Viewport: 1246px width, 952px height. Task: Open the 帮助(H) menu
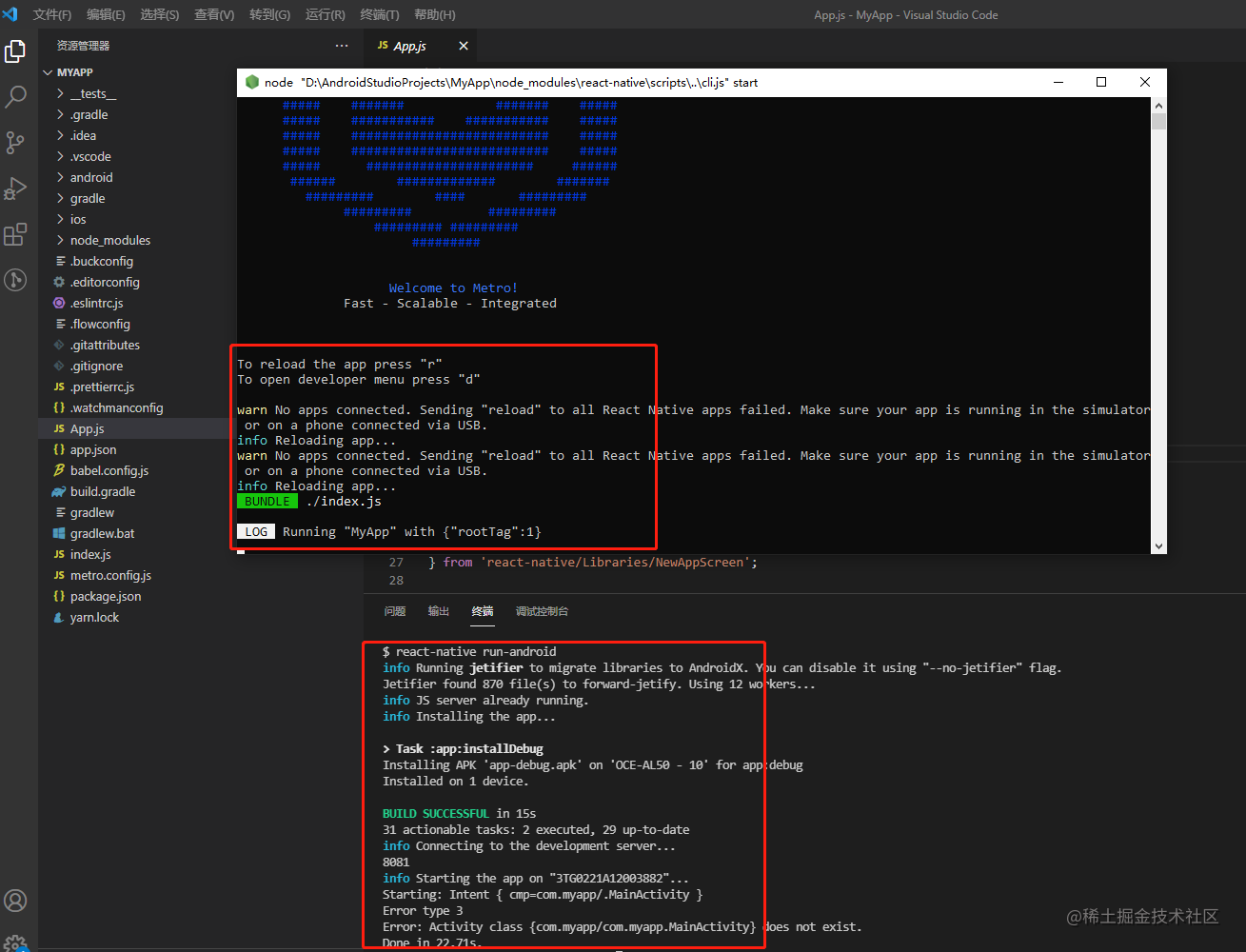435,15
